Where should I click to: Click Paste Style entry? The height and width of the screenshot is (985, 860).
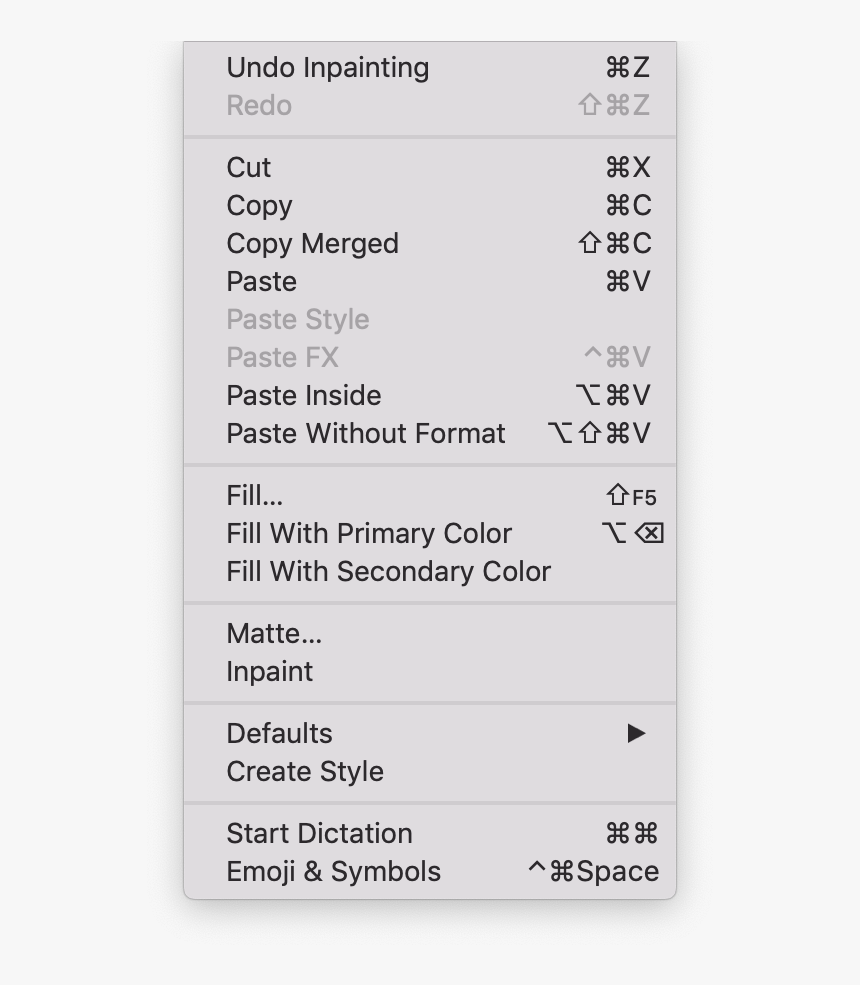pyautogui.click(x=297, y=320)
